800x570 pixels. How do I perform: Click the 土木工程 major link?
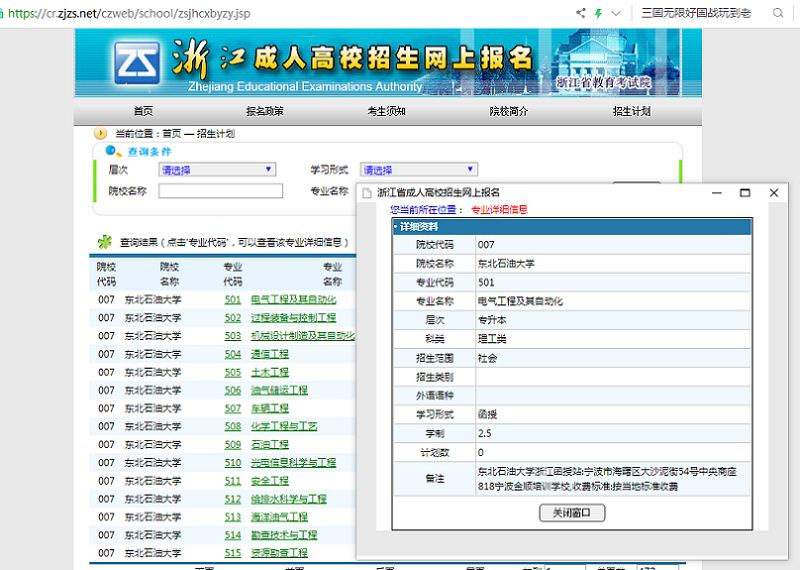point(270,373)
